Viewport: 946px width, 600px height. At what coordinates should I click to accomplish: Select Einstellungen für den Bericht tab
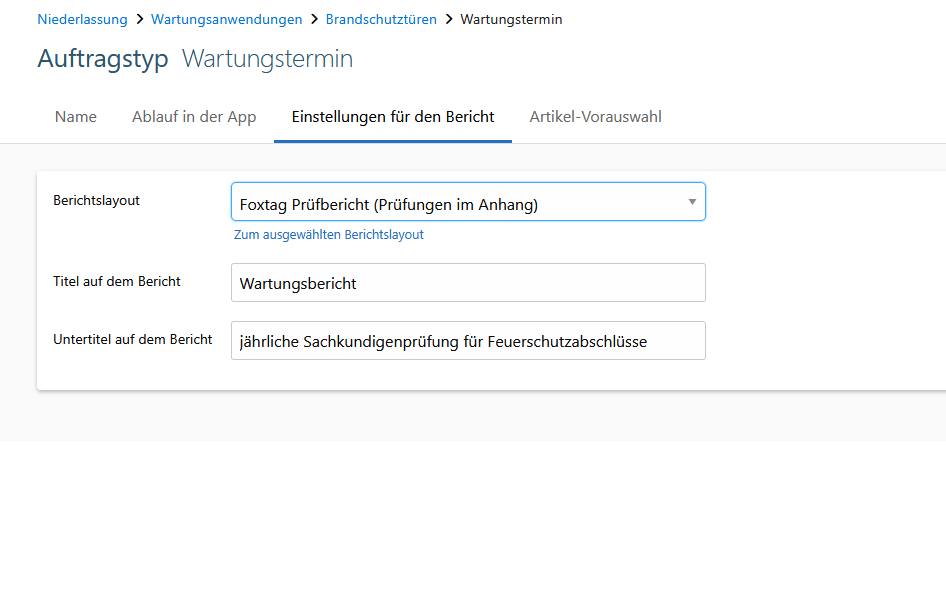tap(393, 117)
